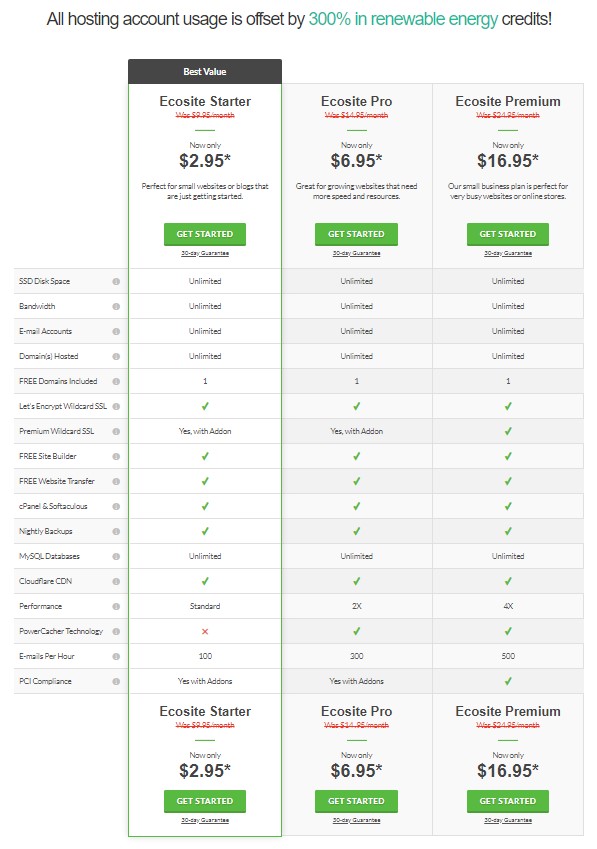Viewport: 597px width, 849px height.
Task: Open info icon for Cloudflare CDN
Action: click(116, 582)
